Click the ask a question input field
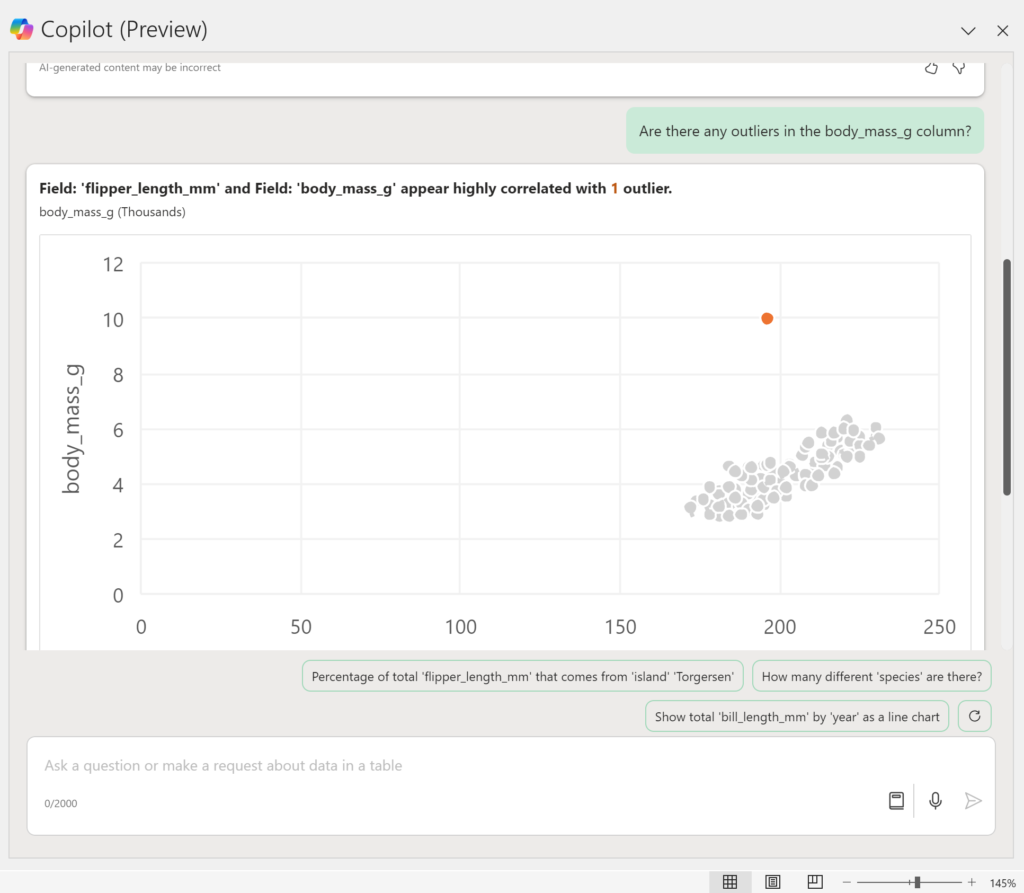 [450, 766]
